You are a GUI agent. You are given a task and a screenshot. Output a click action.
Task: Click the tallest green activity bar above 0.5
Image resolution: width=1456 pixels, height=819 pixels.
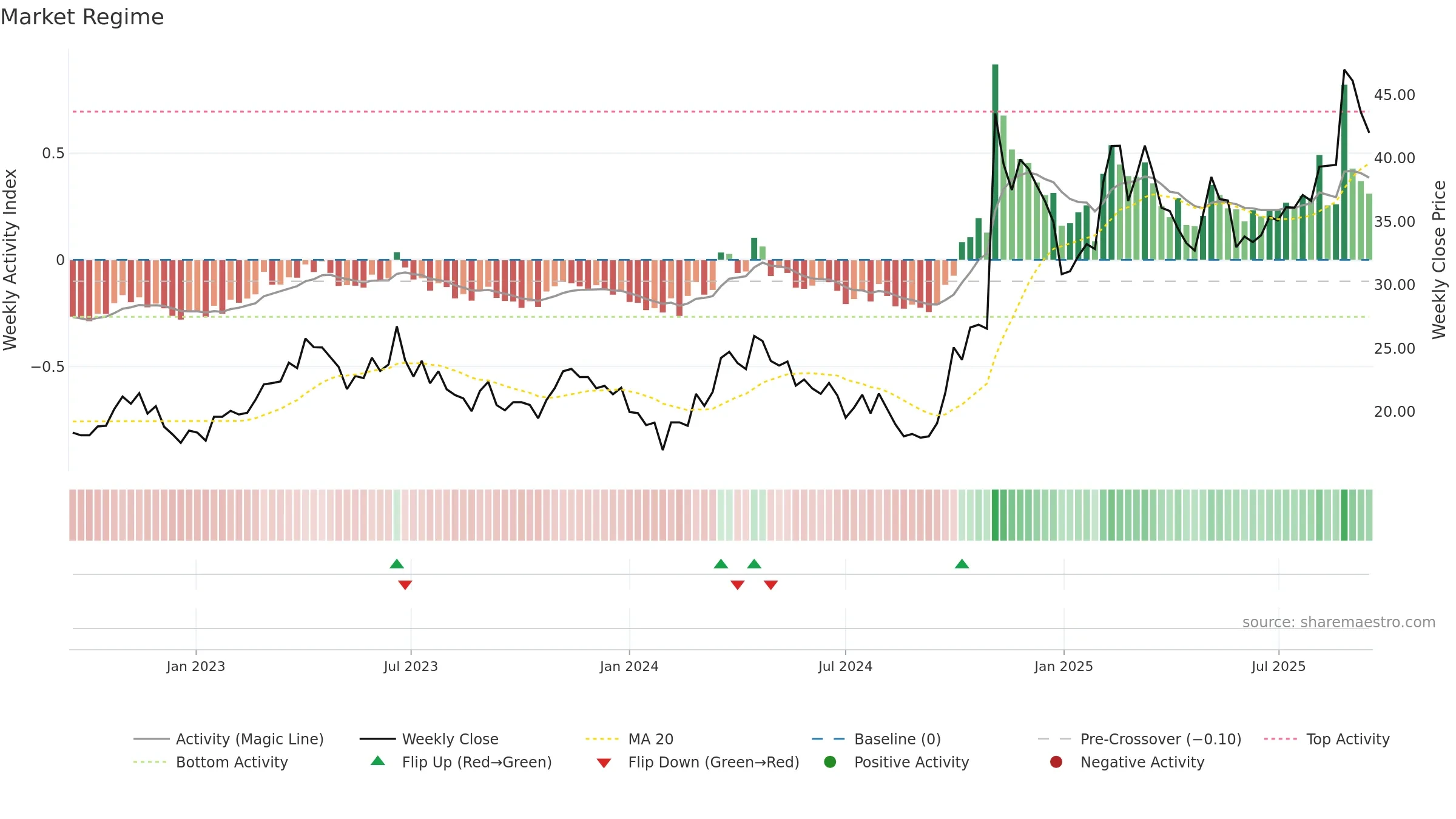tap(995, 162)
